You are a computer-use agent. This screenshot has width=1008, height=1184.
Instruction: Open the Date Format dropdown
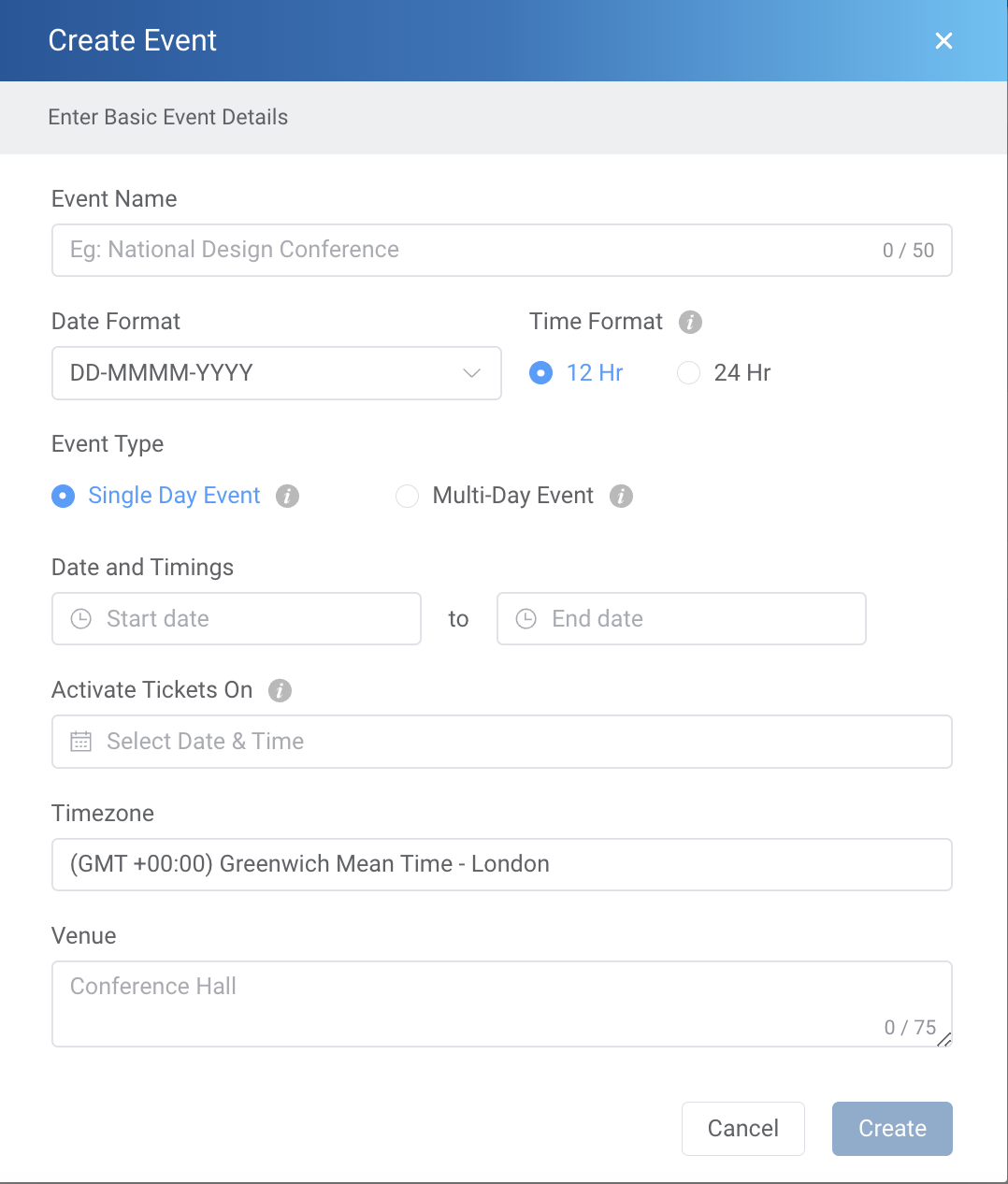pos(277,372)
